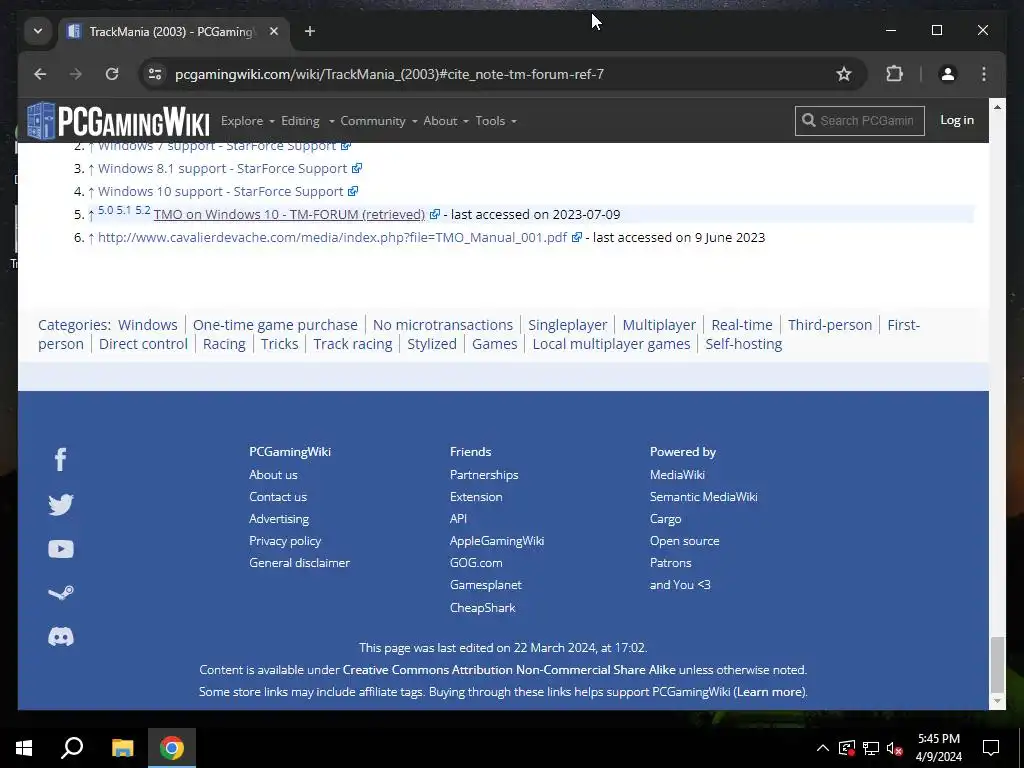Open the tab search dropdown chevron
This screenshot has width=1024, height=768.
tap(38, 31)
